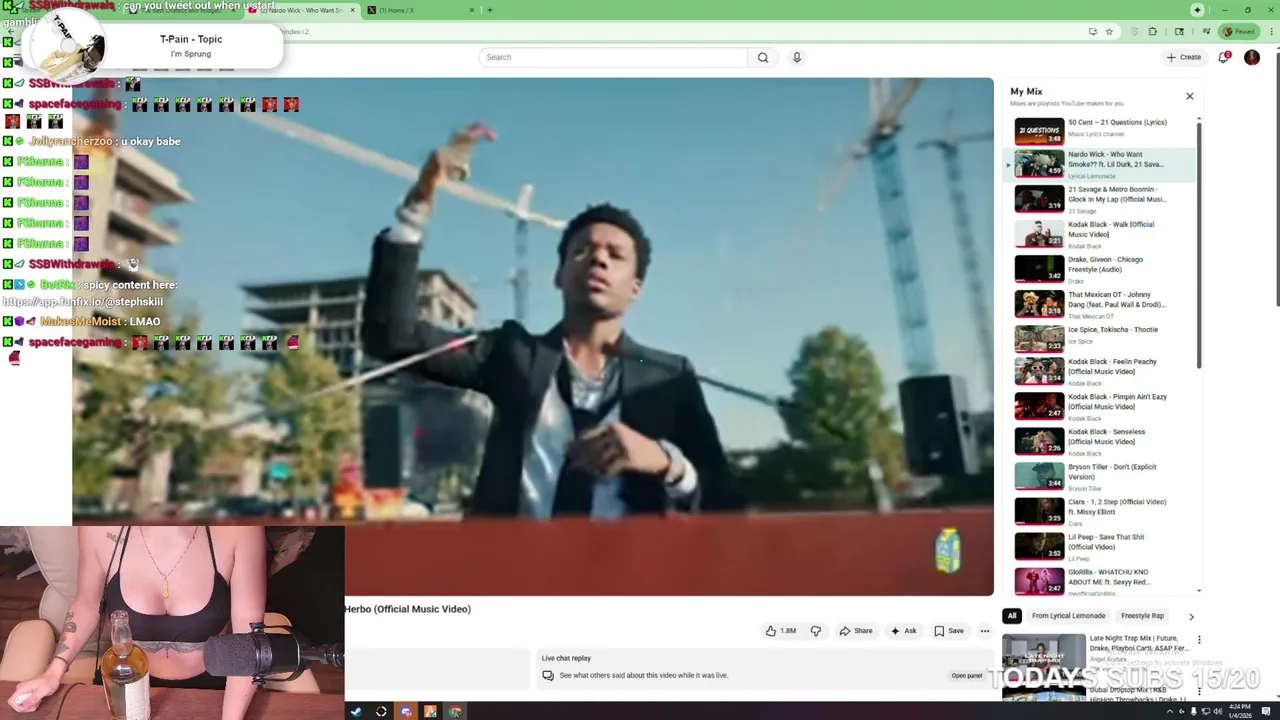This screenshot has width=1280, height=720.
Task: Open Google Chrome from the taskbar
Action: 455,712
